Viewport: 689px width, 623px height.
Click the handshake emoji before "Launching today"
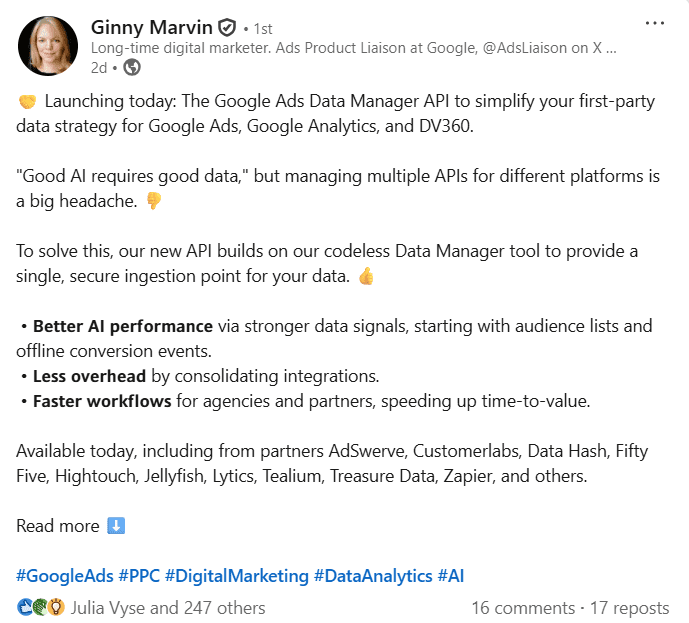click(26, 101)
